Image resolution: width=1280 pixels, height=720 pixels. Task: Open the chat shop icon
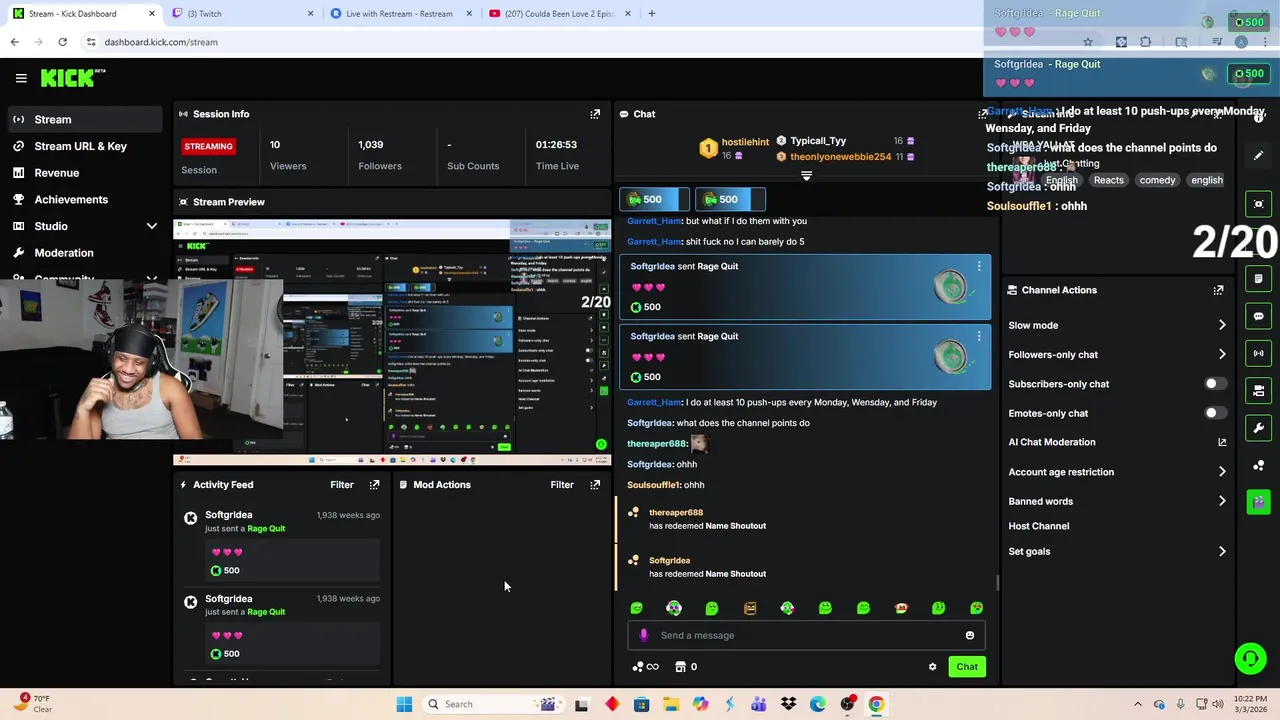point(681,667)
